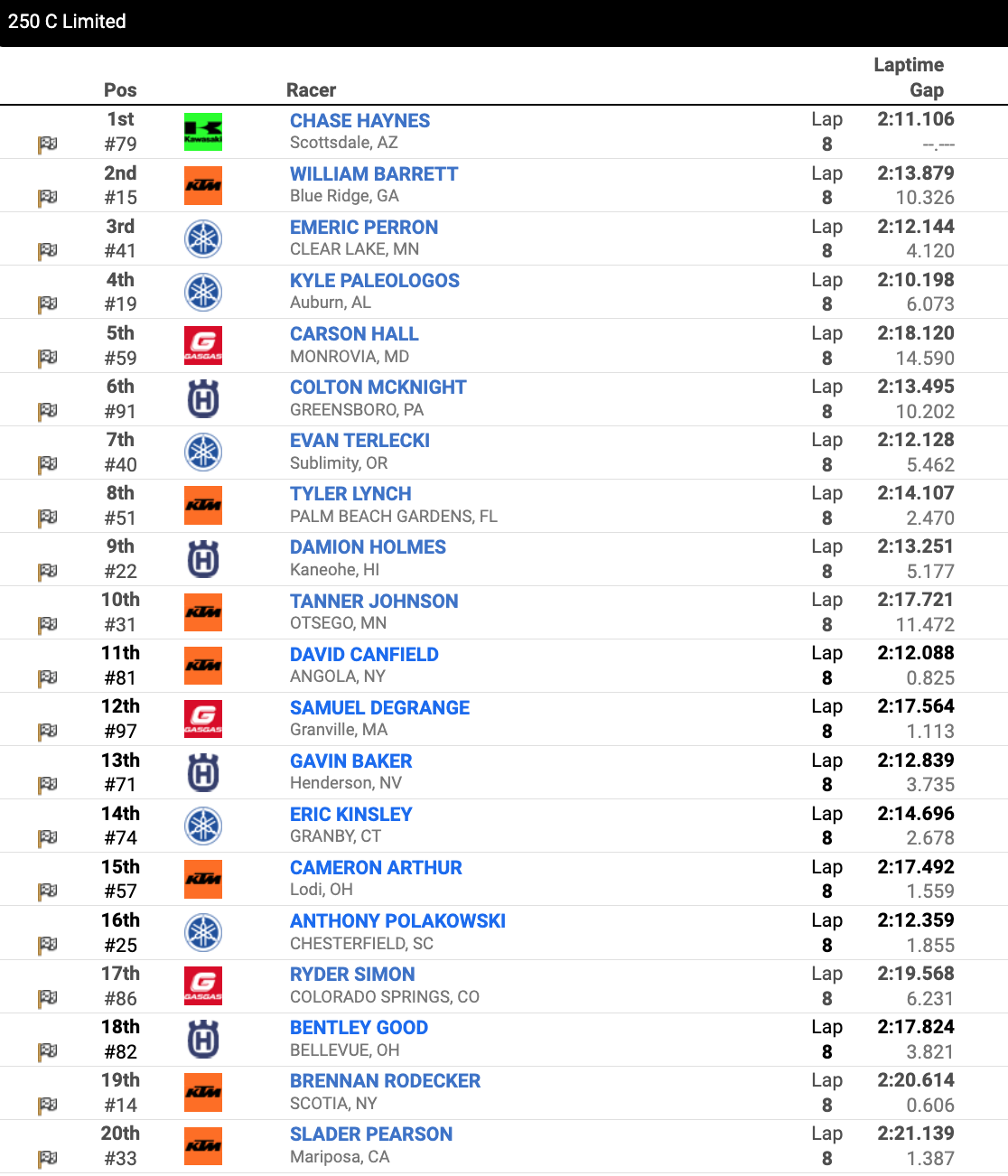The width and height of the screenshot is (1008, 1176).
Task: Click the GasGas logo for Carson Hall
Action: coord(202,345)
